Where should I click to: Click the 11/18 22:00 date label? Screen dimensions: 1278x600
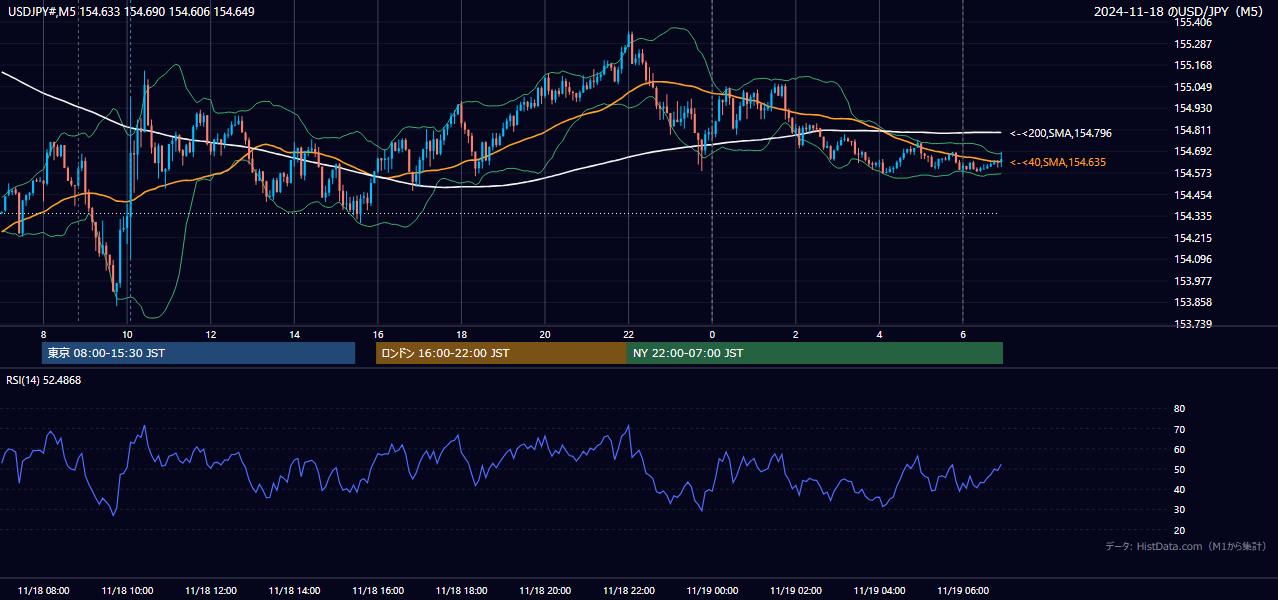[x=628, y=591]
